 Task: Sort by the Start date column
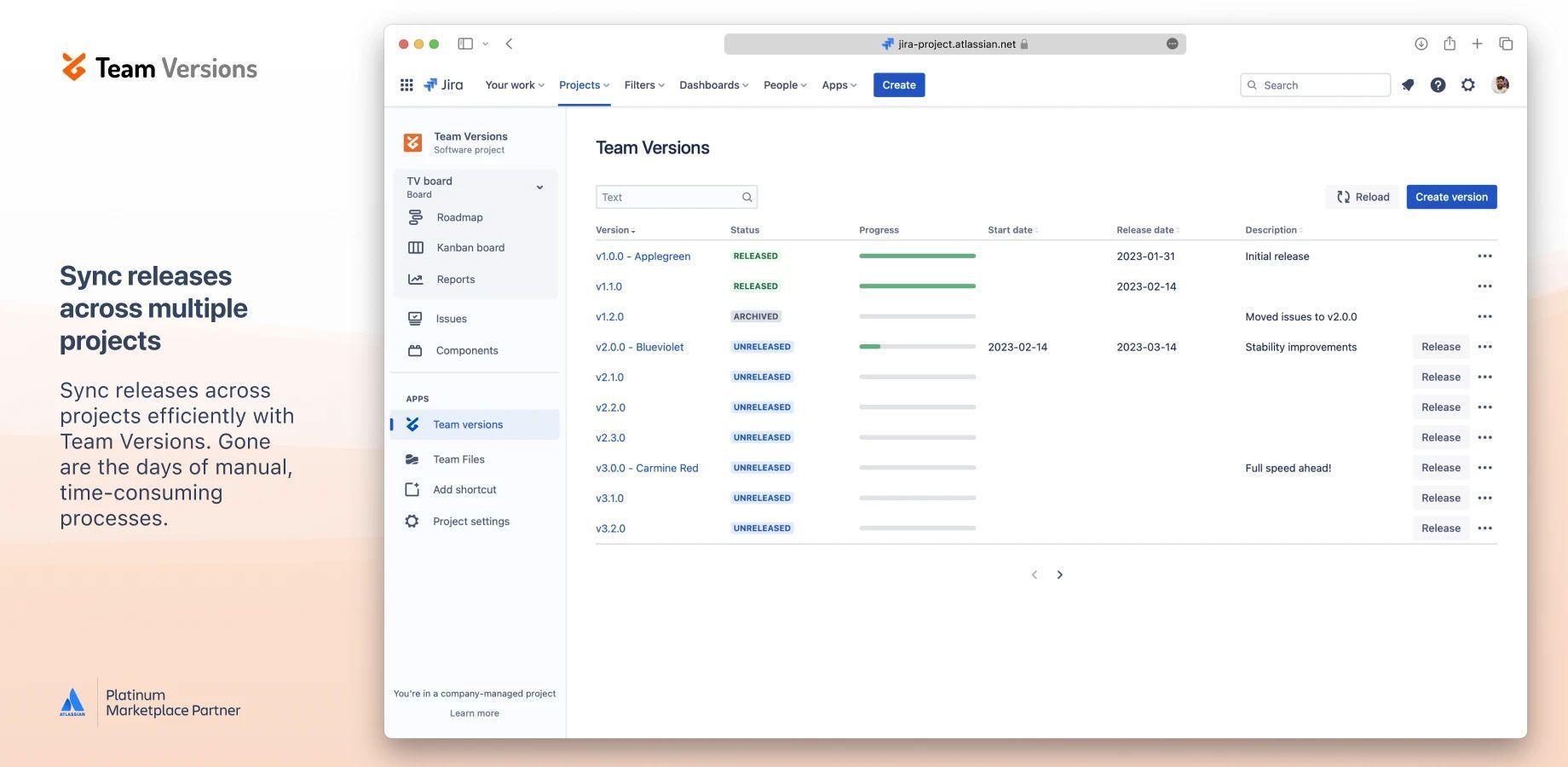coord(1012,230)
